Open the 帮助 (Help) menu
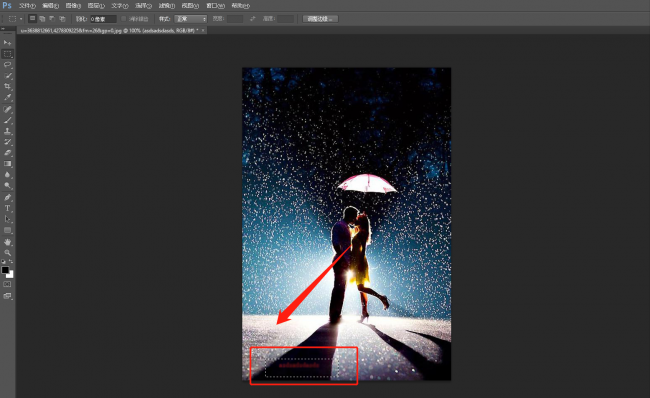This screenshot has height=398, width=650. click(240, 6)
